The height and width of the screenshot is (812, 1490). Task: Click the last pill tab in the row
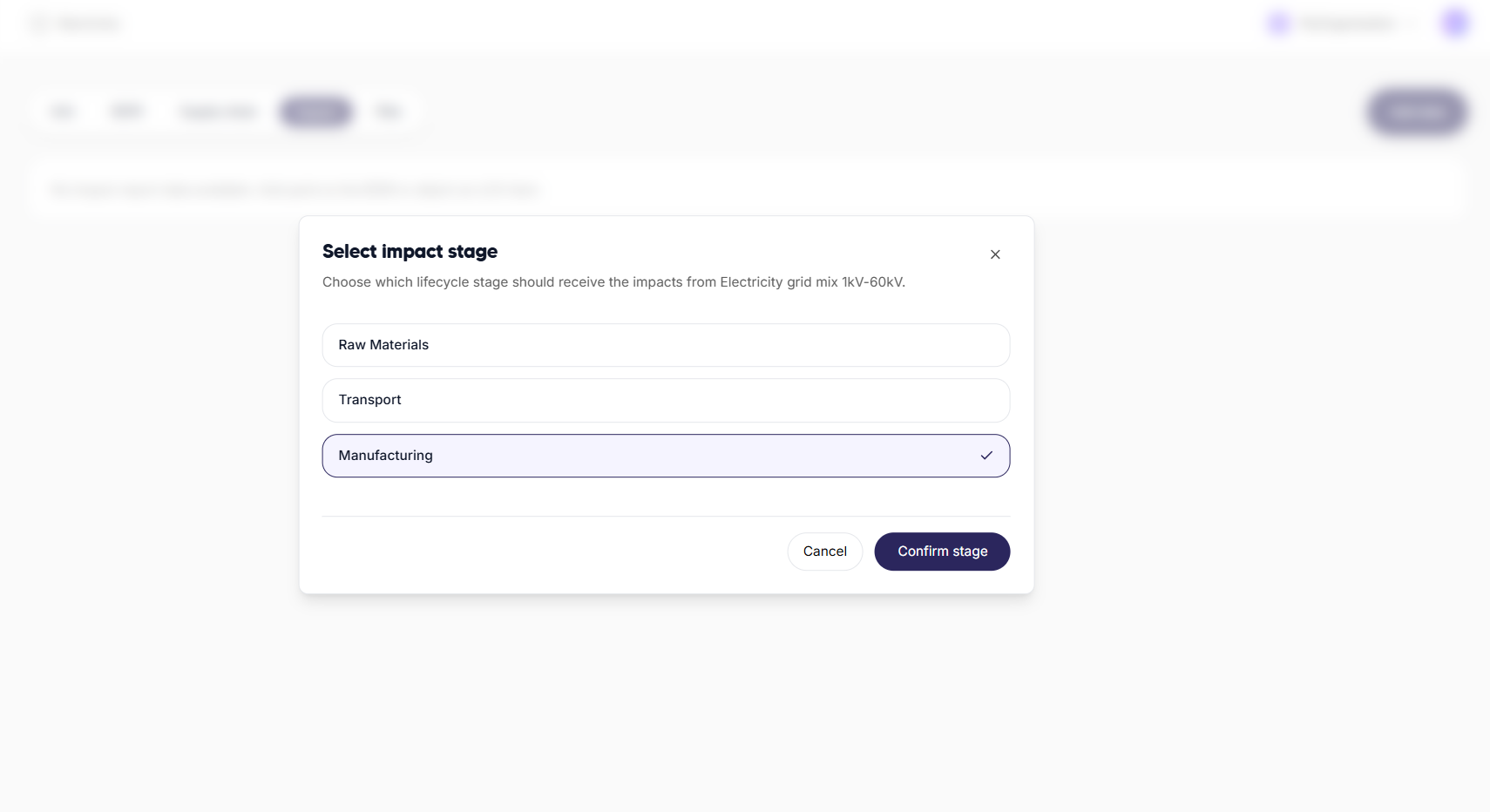click(x=389, y=112)
